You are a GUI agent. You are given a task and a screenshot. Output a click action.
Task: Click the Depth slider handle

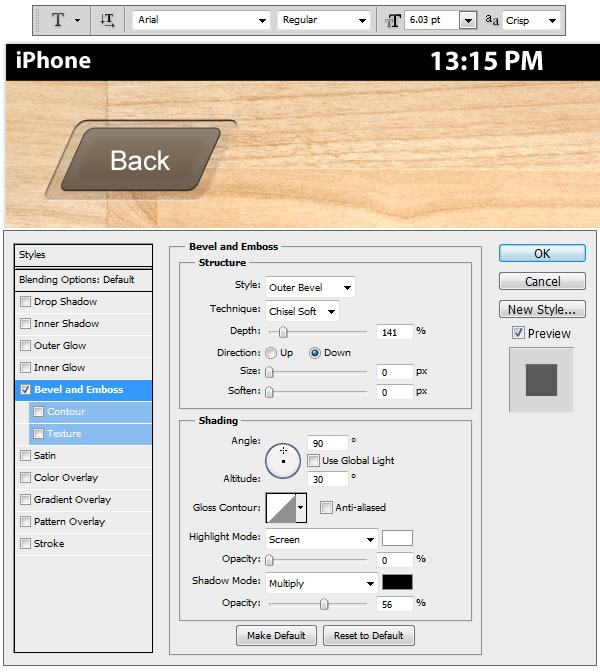pos(283,332)
